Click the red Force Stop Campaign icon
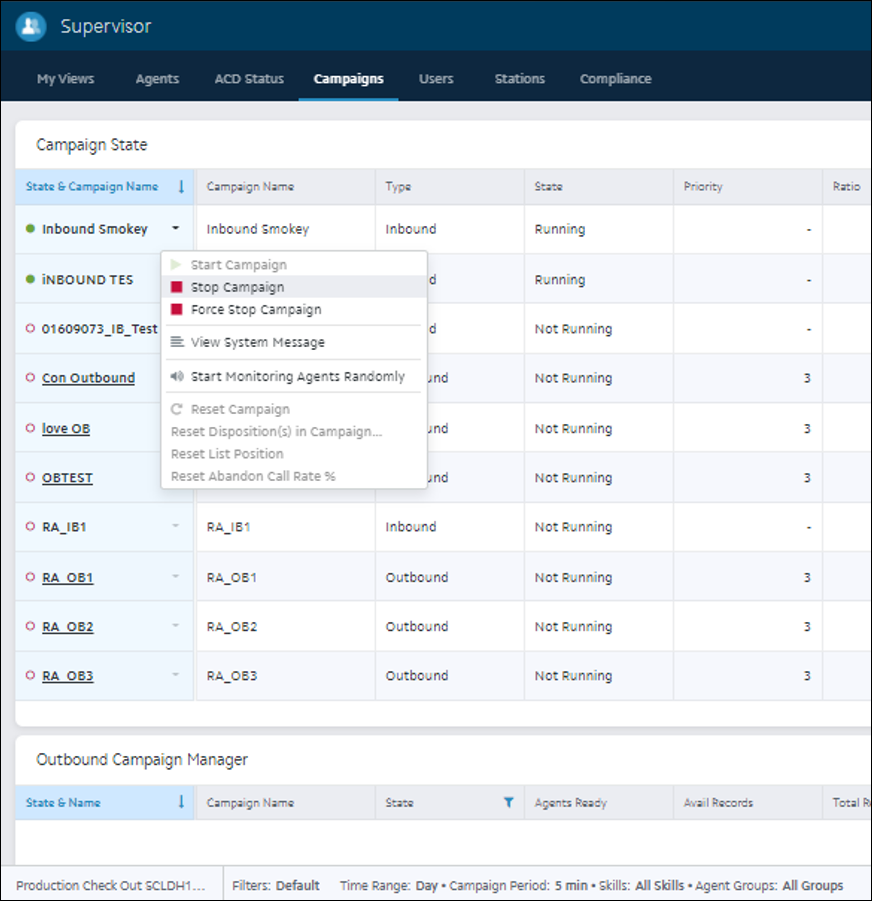Image resolution: width=872 pixels, height=901 pixels. tap(177, 310)
